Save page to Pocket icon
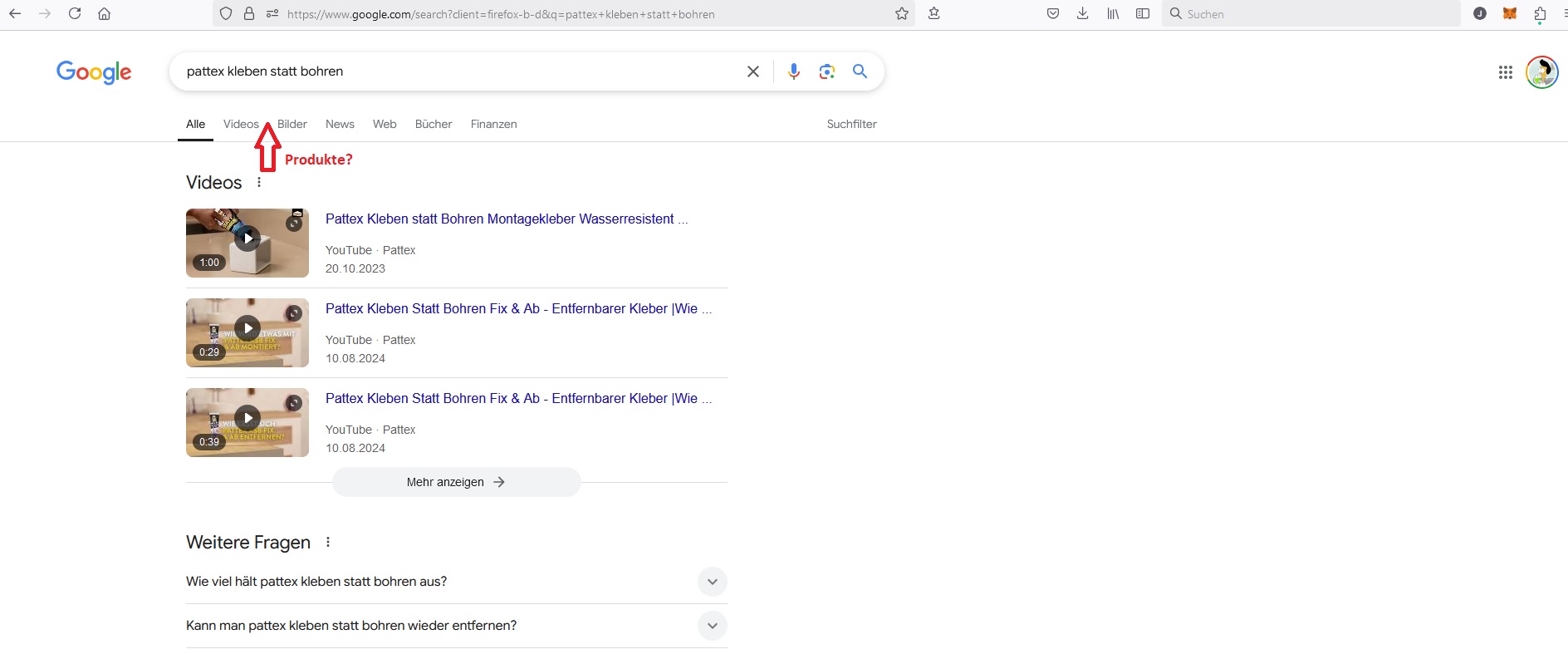 (1053, 13)
